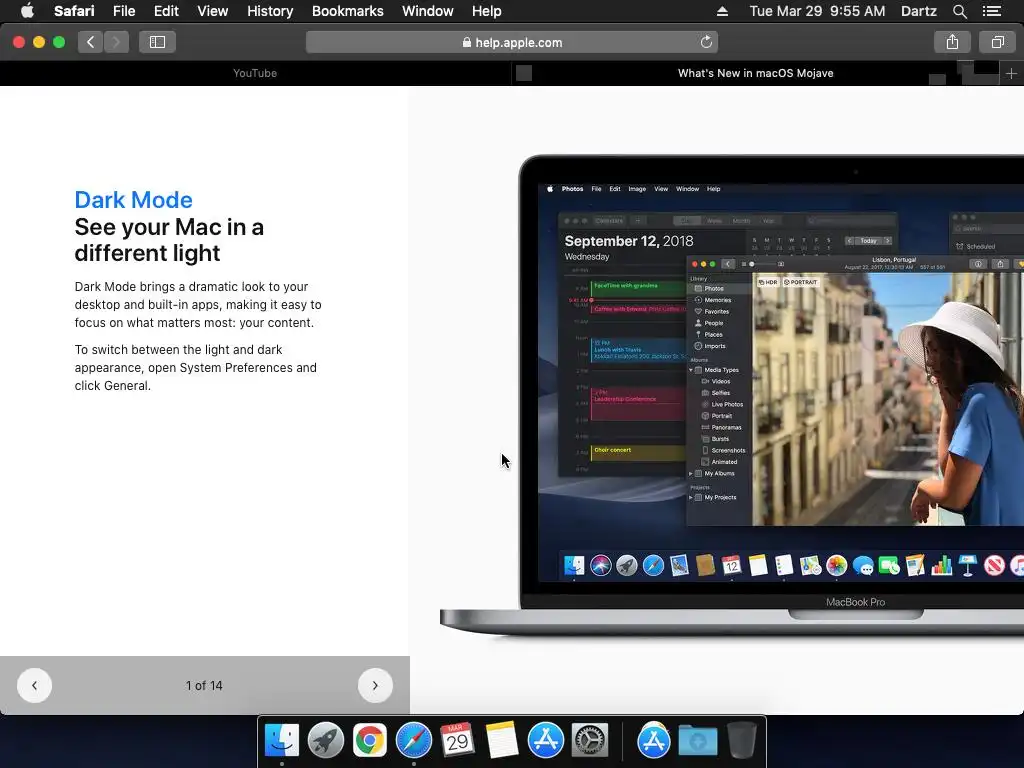The image size is (1024, 768).
Task: Show all tabs overview button
Action: [997, 42]
